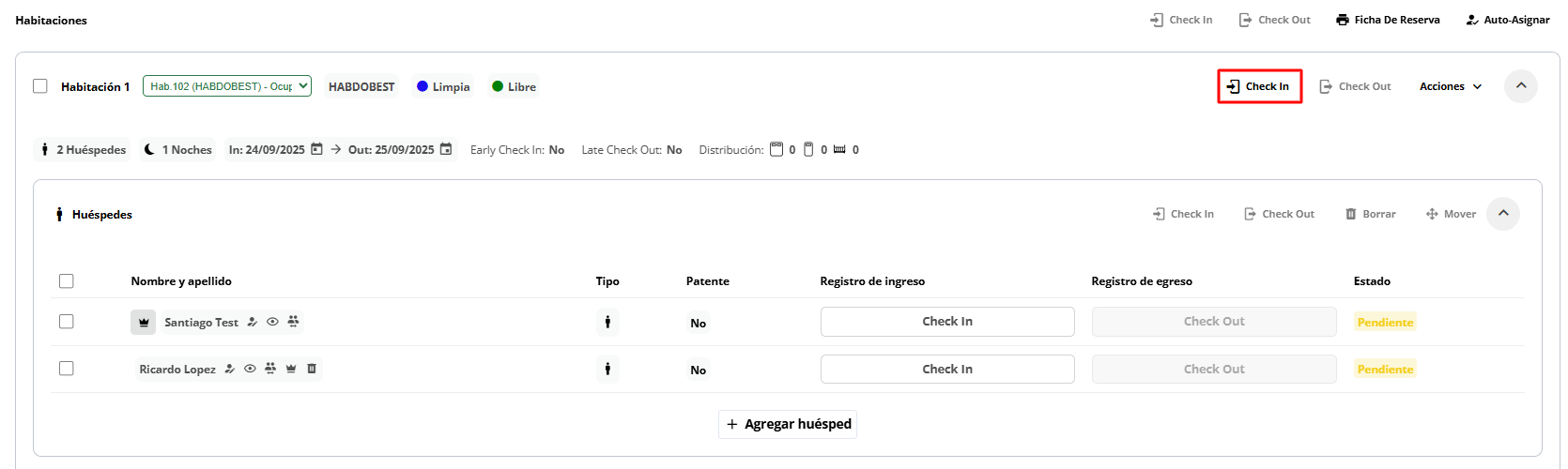Click the crown icon for Ricardo Lopez
Viewport: 1568px width, 469px height.
click(x=291, y=369)
